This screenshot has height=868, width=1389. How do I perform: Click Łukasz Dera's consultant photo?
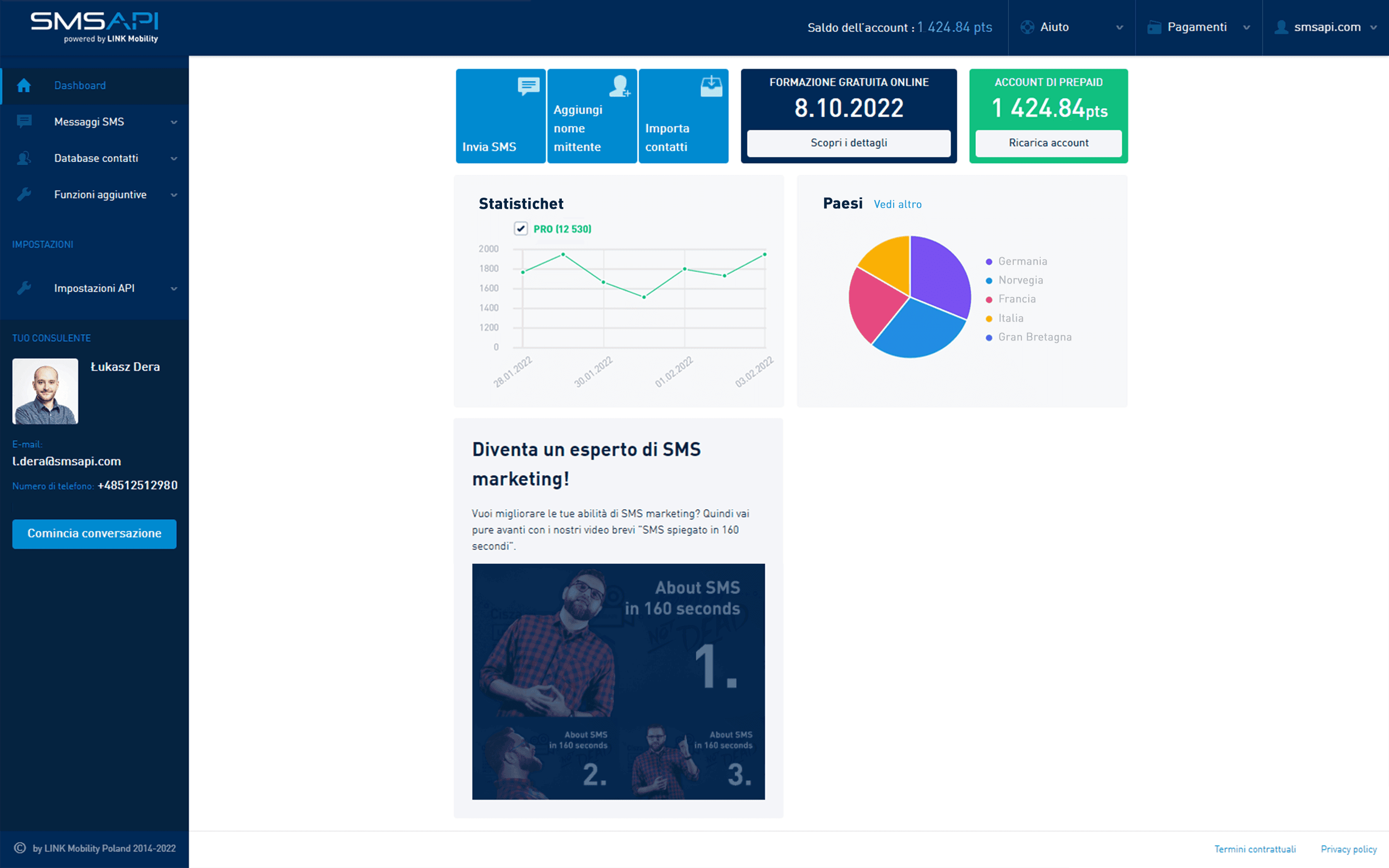45,391
